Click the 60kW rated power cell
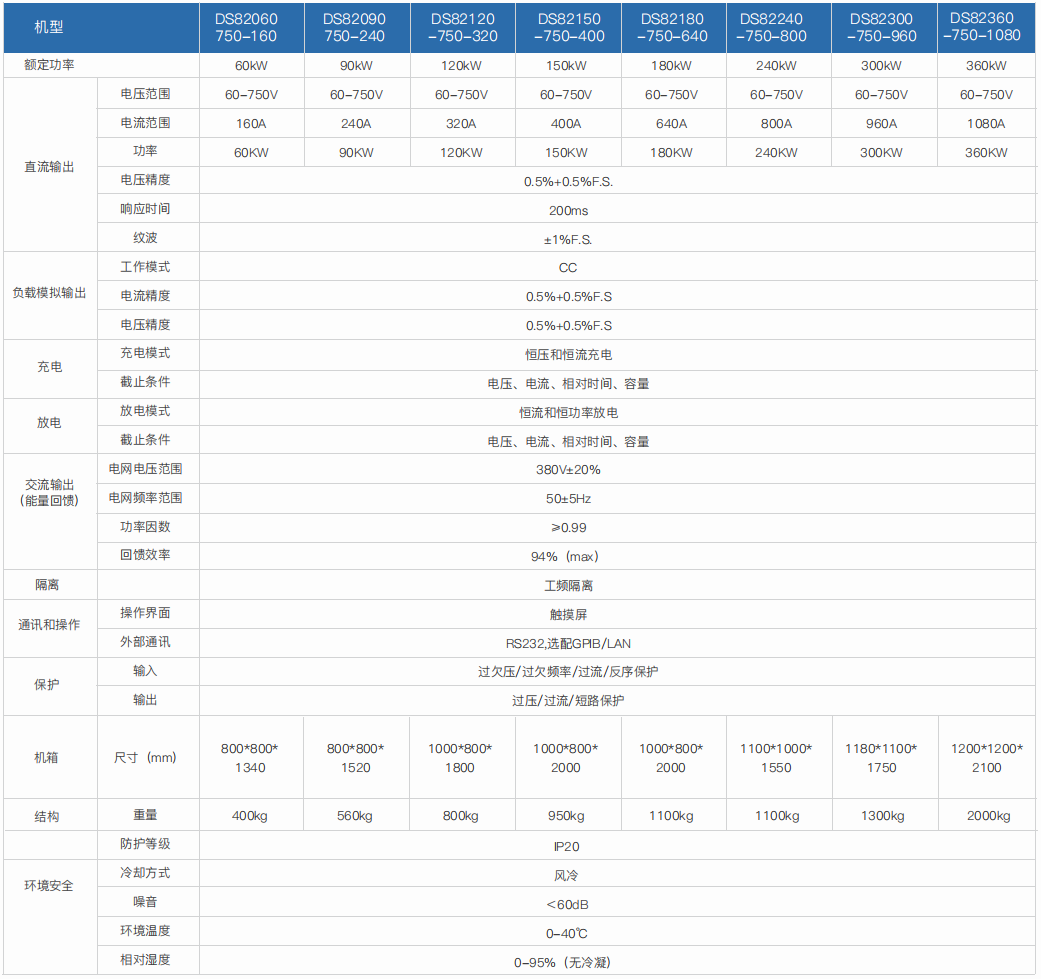 pos(251,66)
